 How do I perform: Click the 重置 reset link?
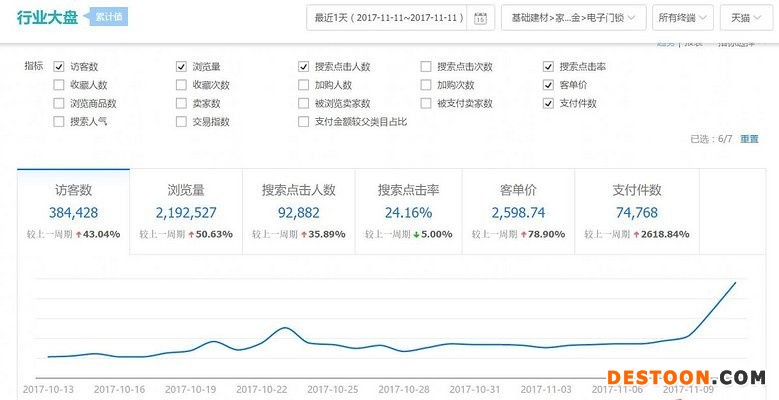749,139
